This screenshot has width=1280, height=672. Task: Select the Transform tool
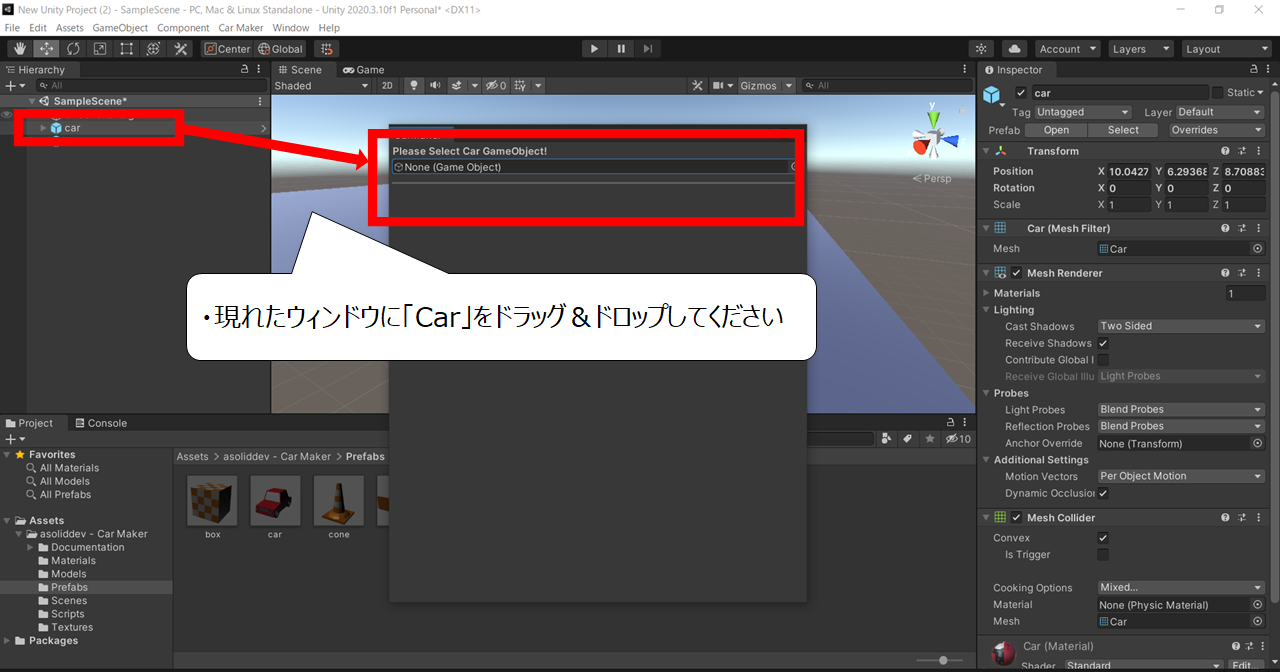pyautogui.click(x=154, y=49)
